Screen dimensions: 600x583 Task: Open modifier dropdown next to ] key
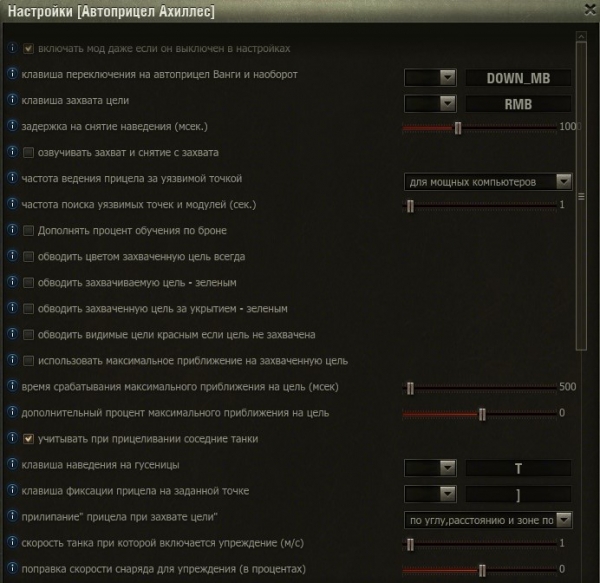[x=430, y=494]
